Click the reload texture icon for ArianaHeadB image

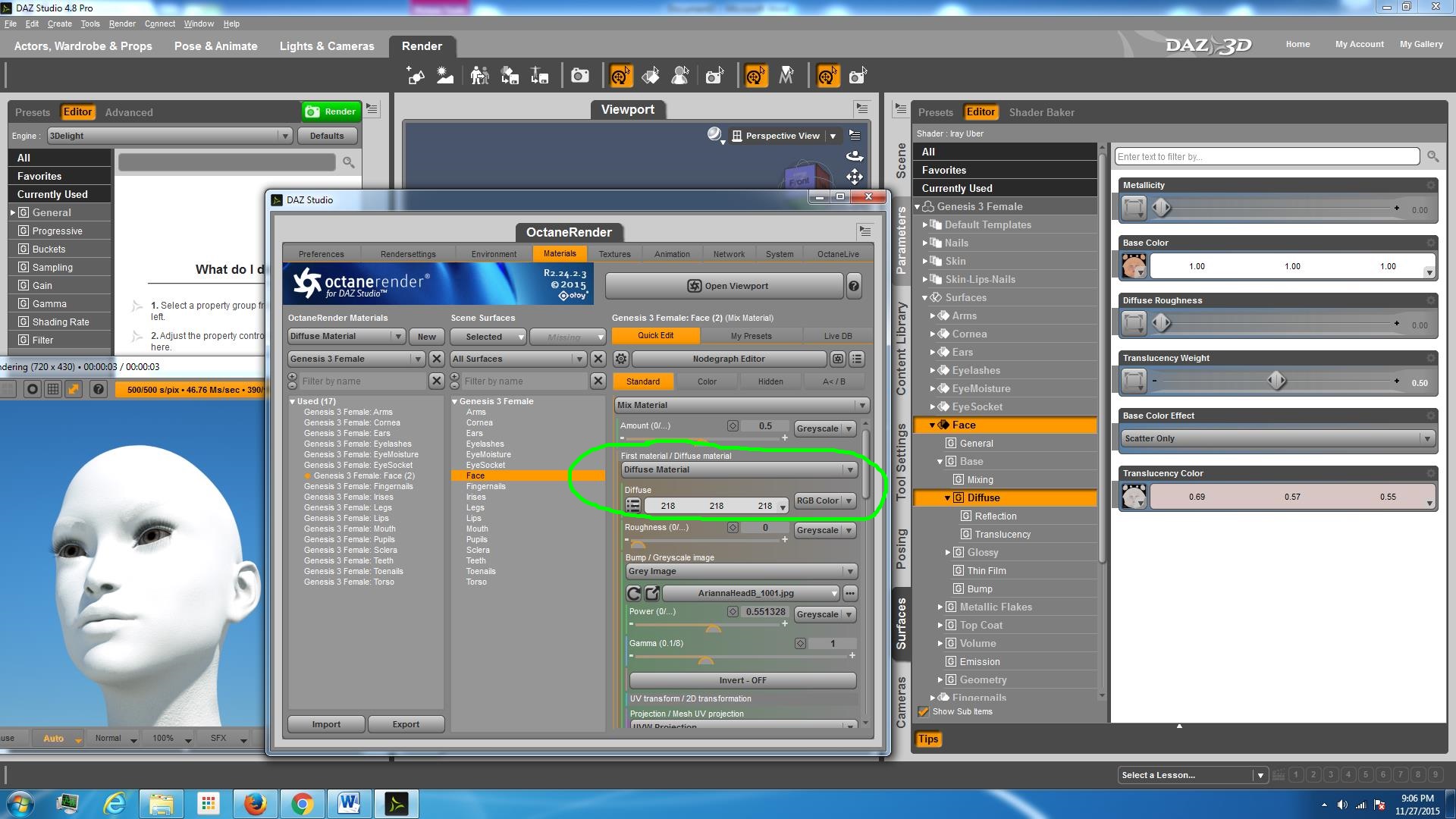pyautogui.click(x=633, y=593)
